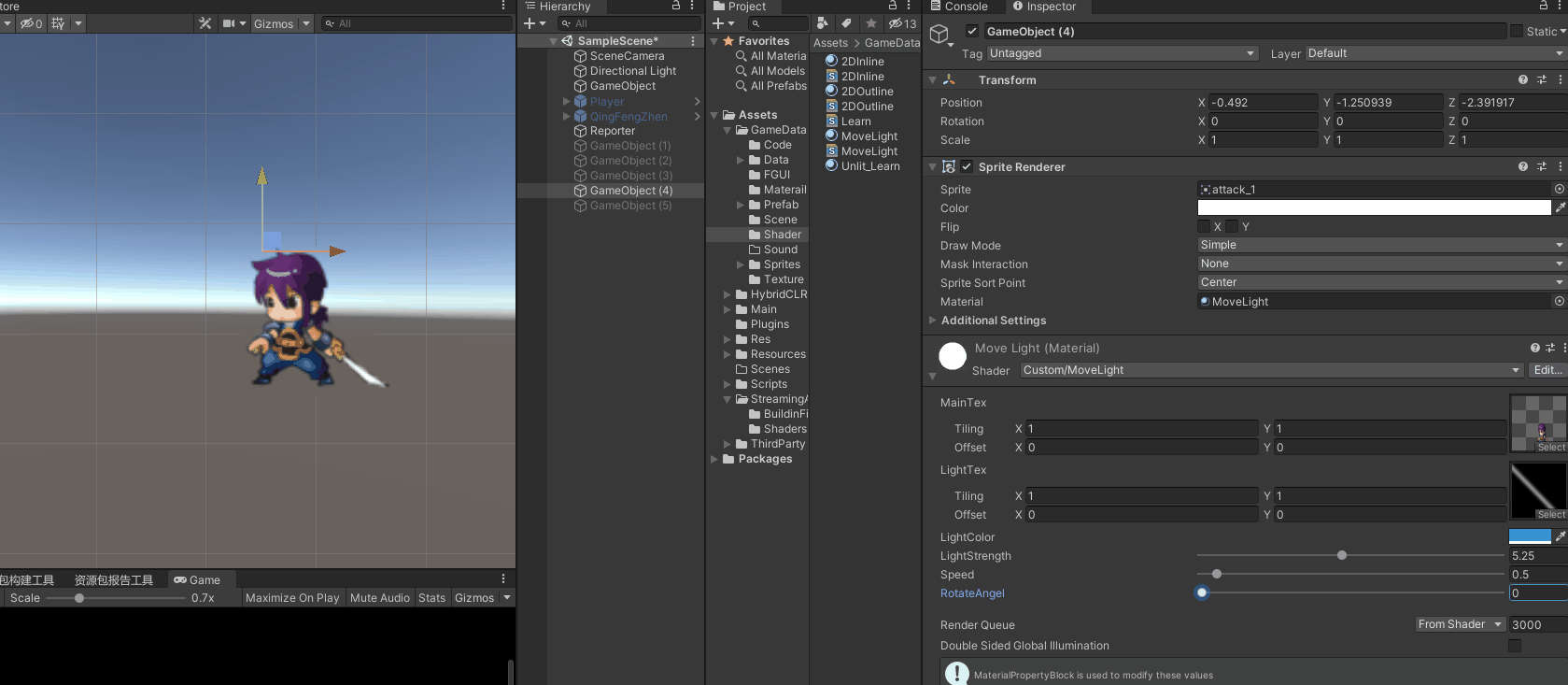Open the Layer dropdown showing Default
The width and height of the screenshot is (1568, 685).
coord(1436,53)
